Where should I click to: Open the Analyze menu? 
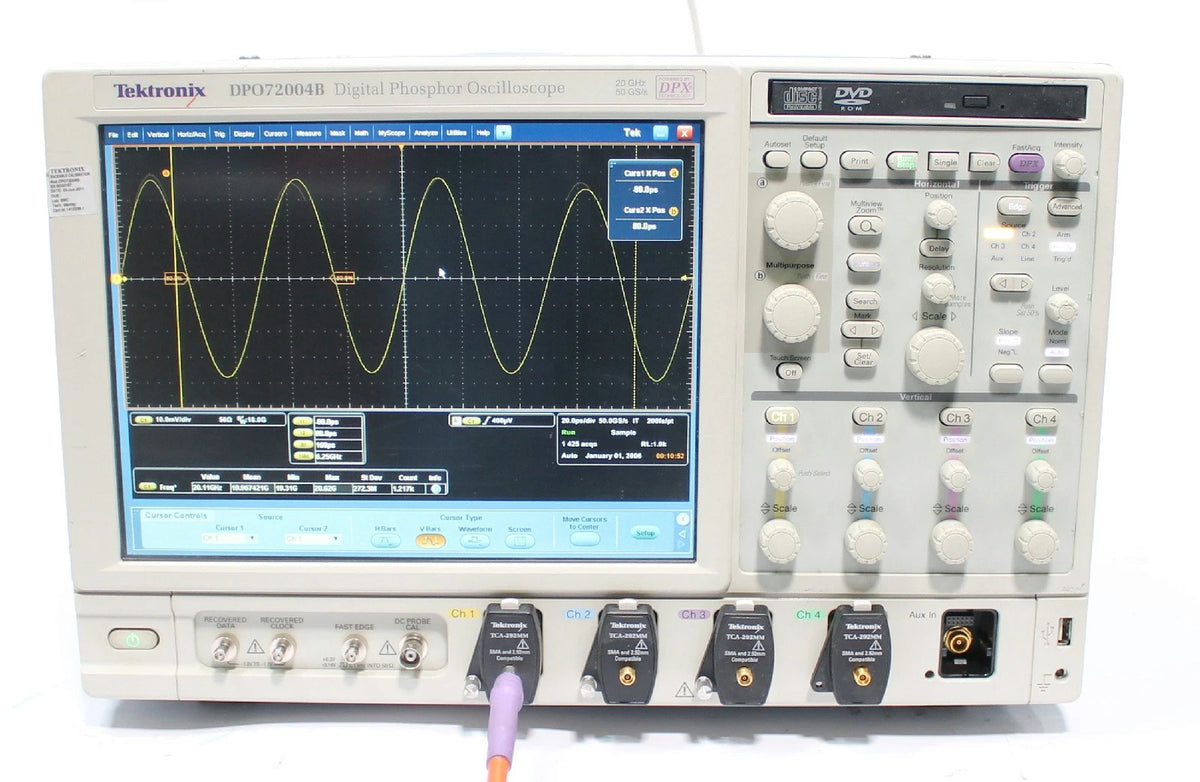(x=426, y=133)
